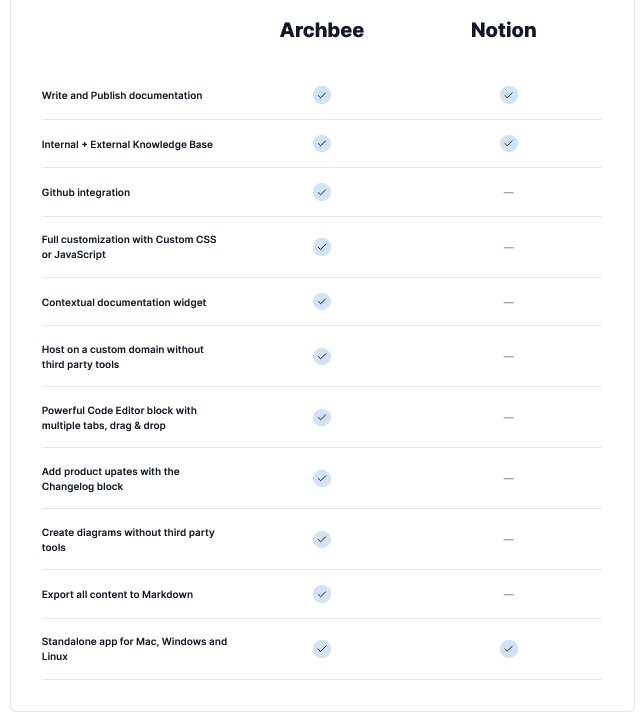Click Archbee checkmark for Write and Publish documentation
The width and height of the screenshot is (642, 725).
pos(322,95)
